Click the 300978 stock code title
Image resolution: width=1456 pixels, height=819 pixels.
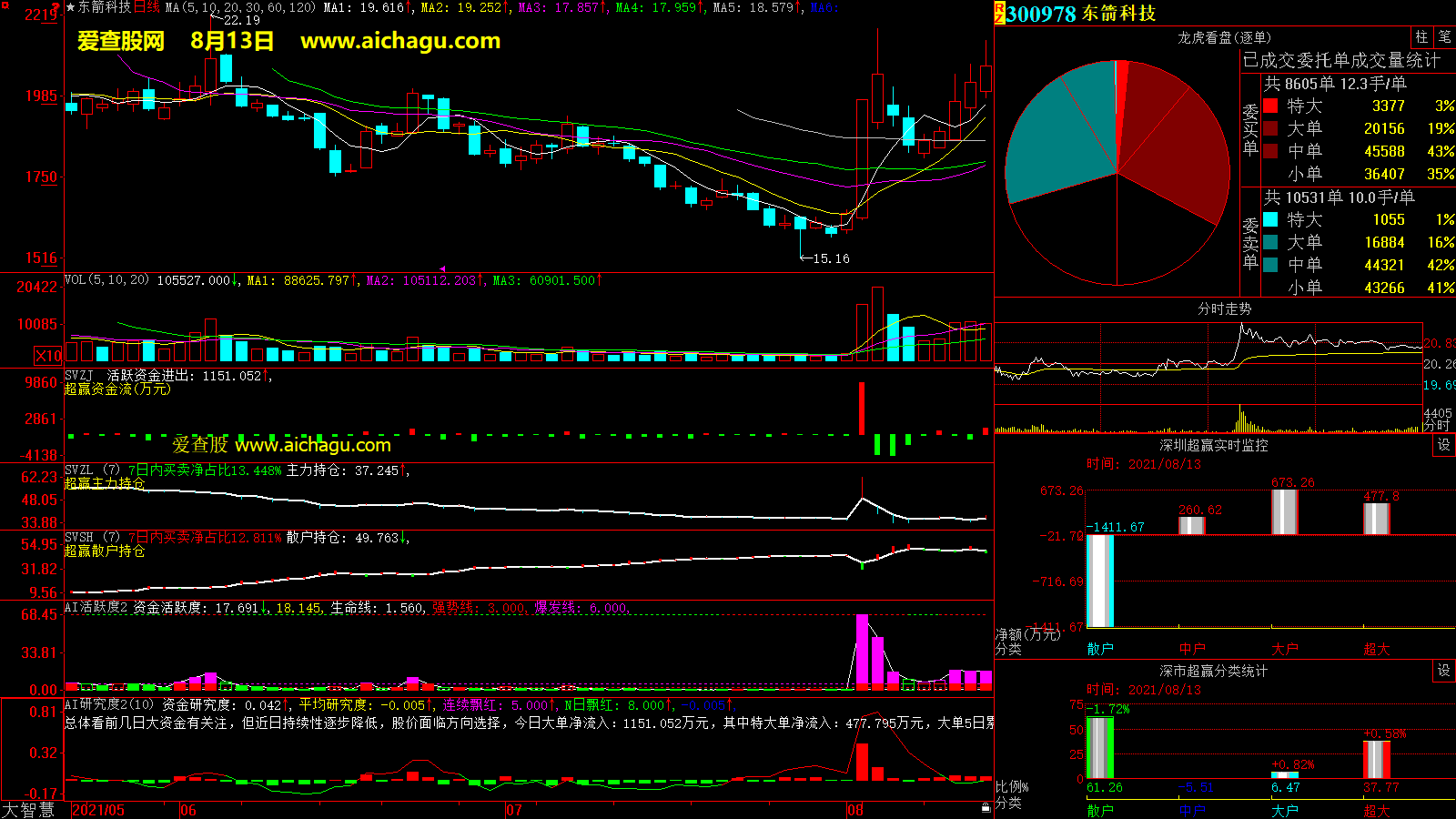pos(1041,14)
